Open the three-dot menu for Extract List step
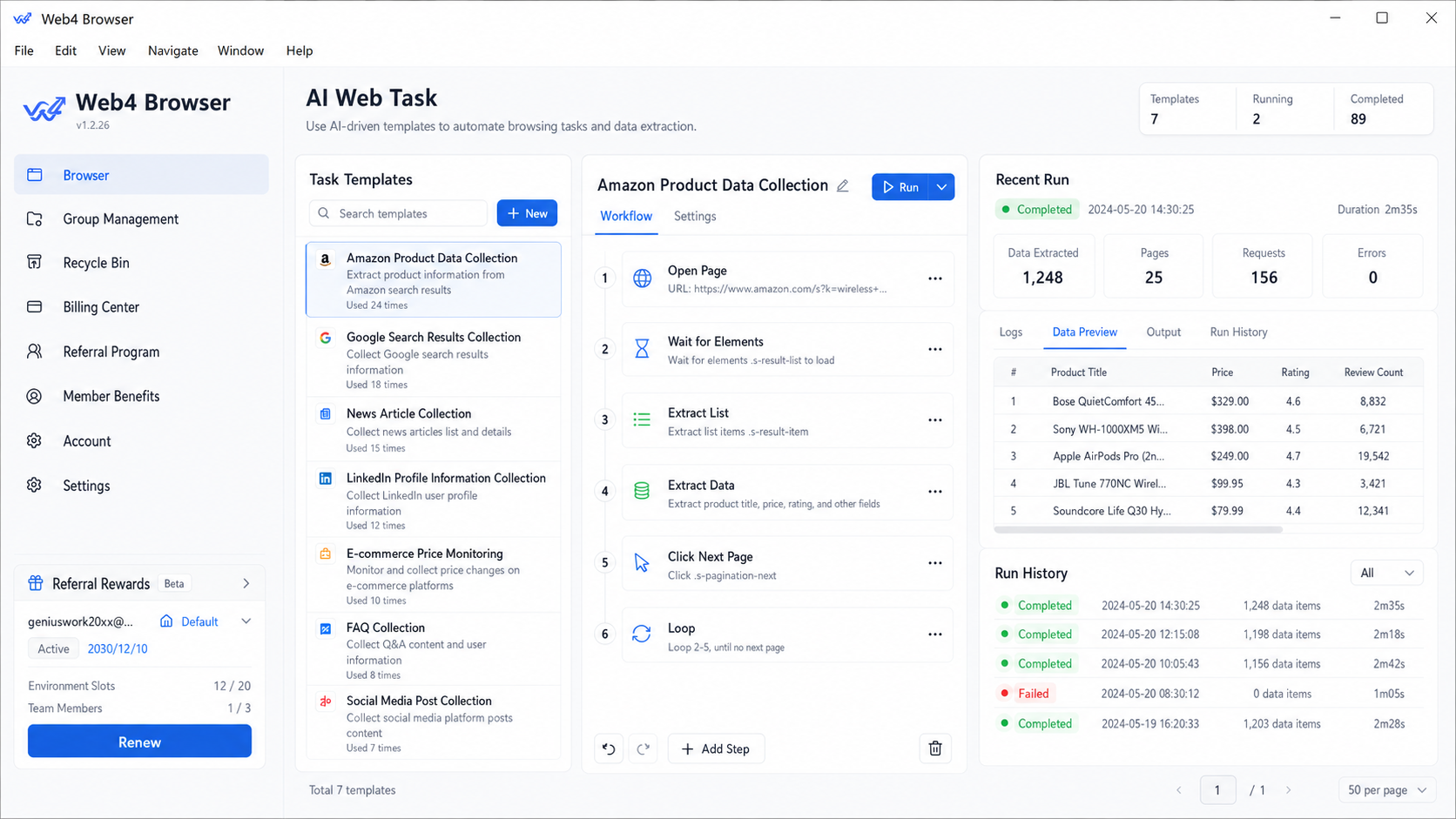The image size is (1456, 819). click(x=935, y=420)
